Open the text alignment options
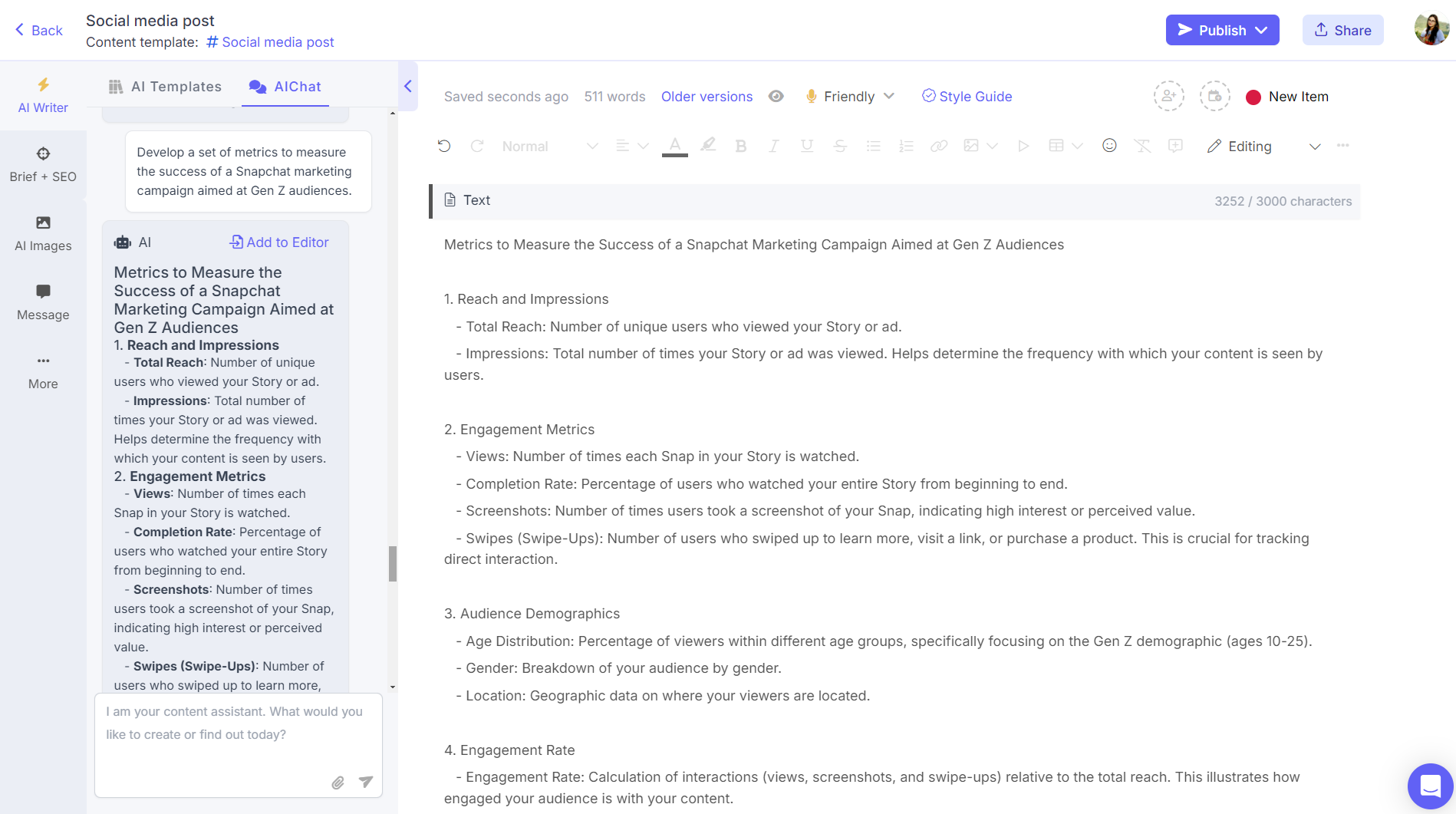Screen dimensions: 1456x814 click(x=632, y=146)
